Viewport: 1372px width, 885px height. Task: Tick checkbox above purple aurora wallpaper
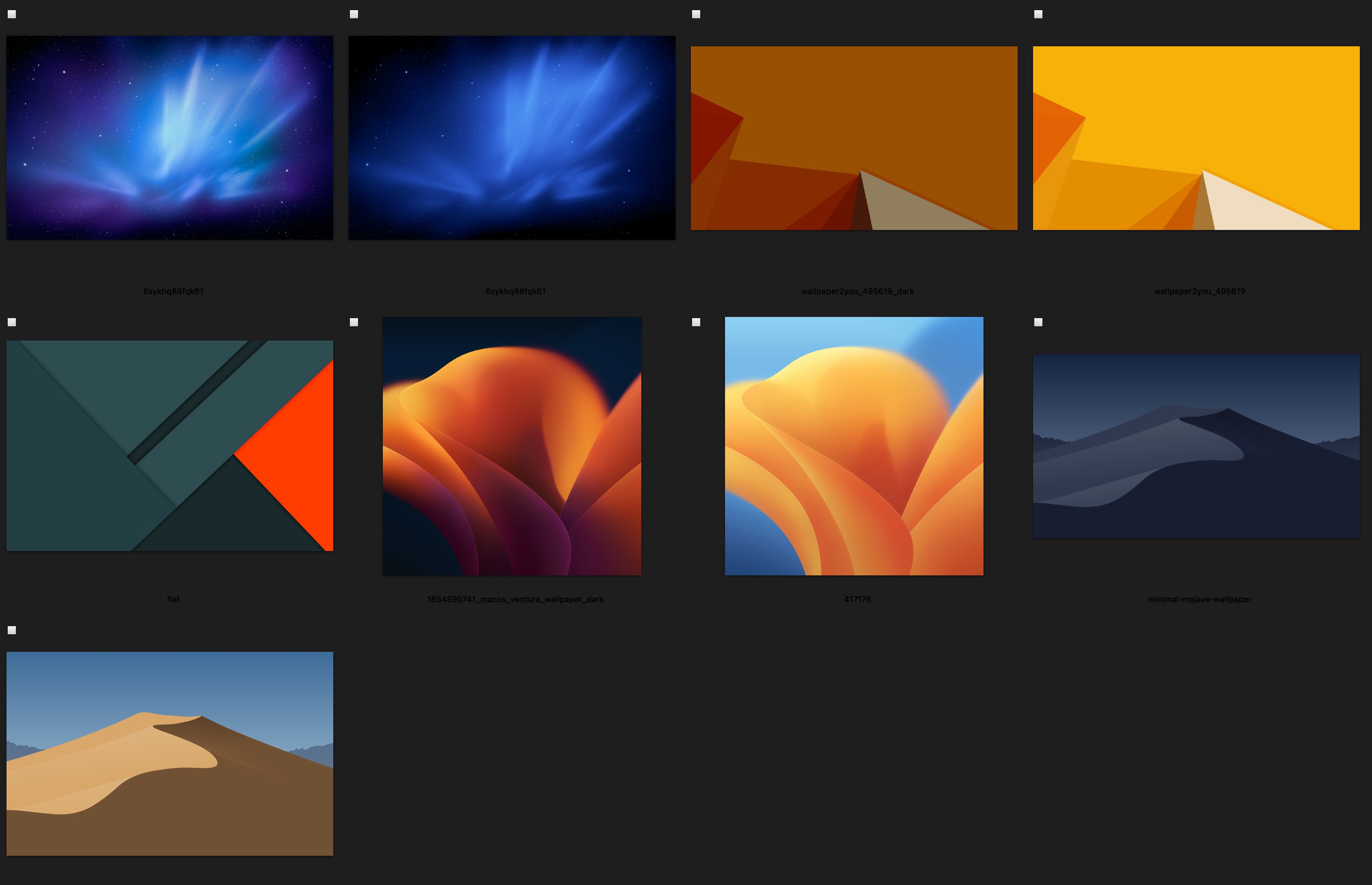point(11,14)
